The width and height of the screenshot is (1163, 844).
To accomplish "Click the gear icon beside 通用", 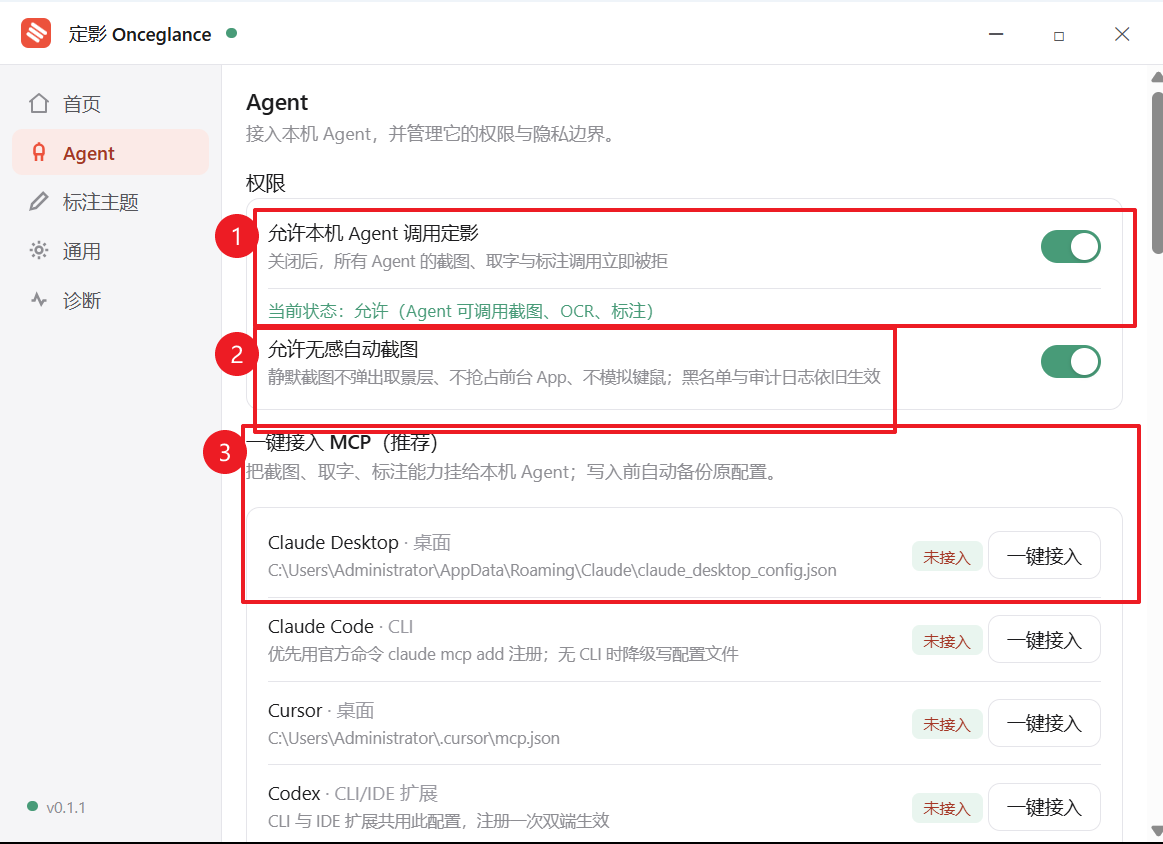I will pos(39,251).
